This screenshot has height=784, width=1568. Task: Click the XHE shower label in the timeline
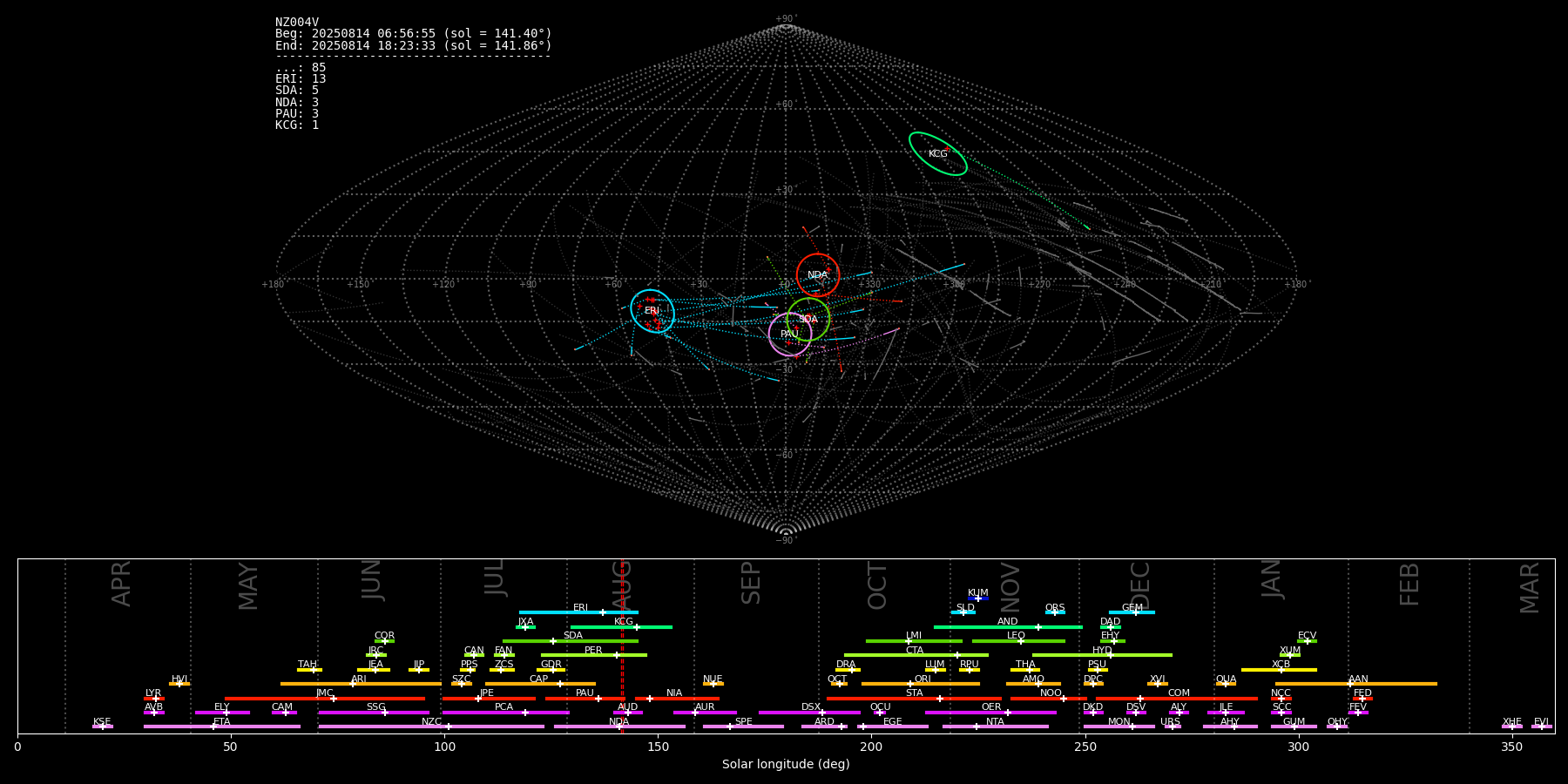(1512, 722)
